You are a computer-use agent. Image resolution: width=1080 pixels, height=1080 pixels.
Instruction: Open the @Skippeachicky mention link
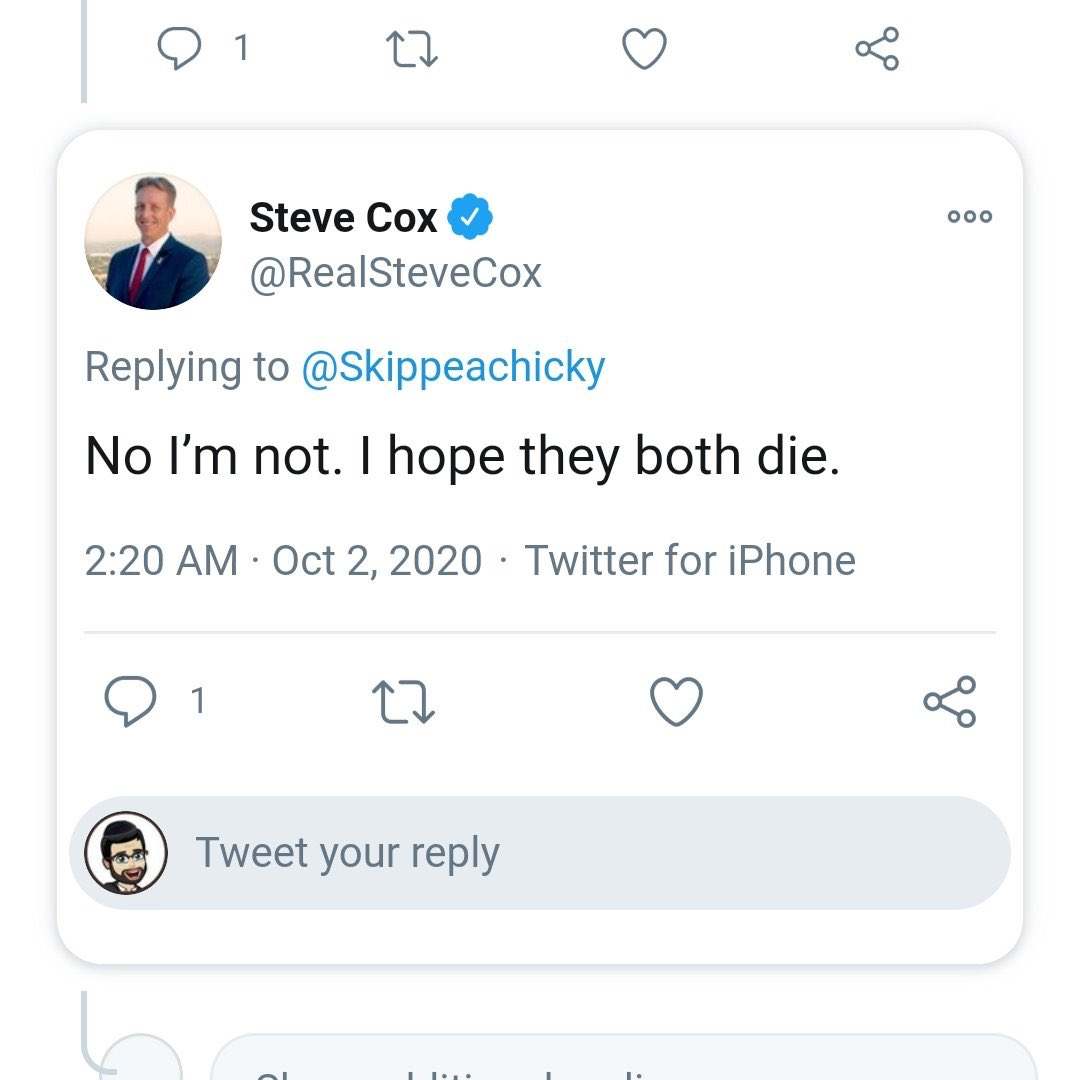click(x=453, y=367)
